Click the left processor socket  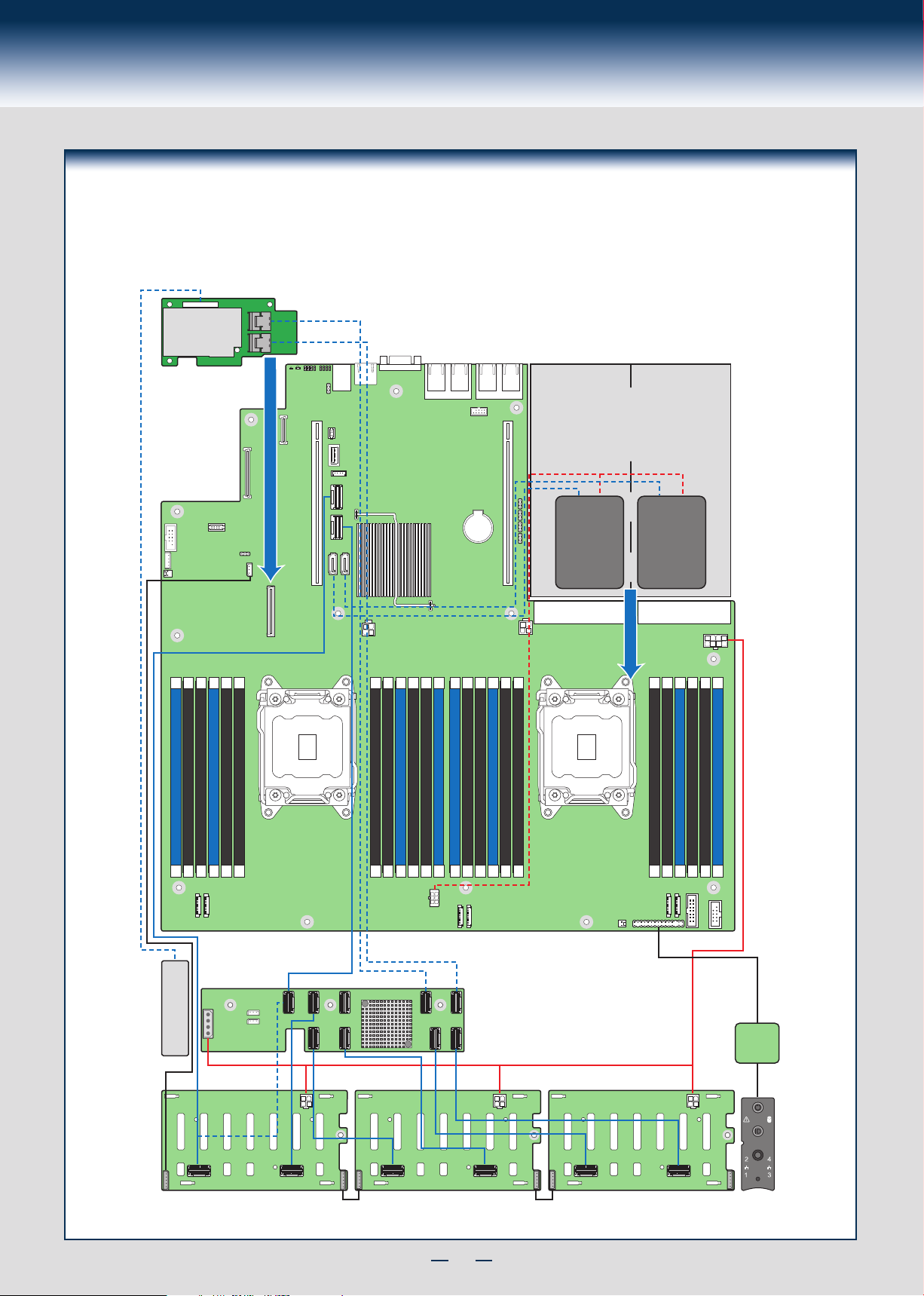[x=307, y=746]
